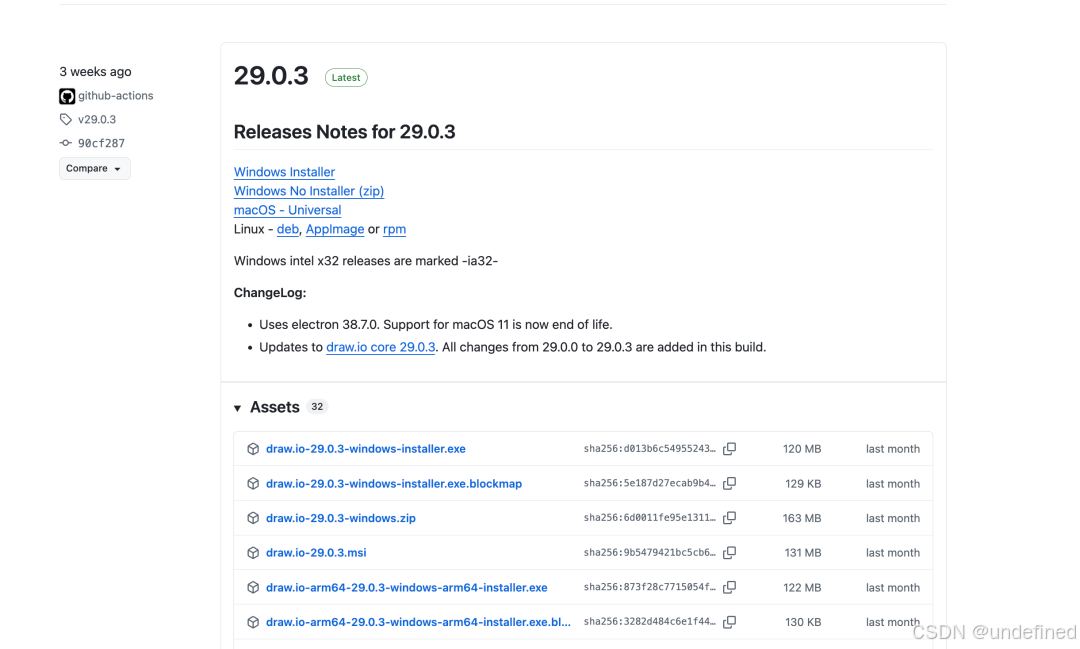Click "last month" in the windows.zip row
The image size is (1080, 649).
(x=893, y=518)
